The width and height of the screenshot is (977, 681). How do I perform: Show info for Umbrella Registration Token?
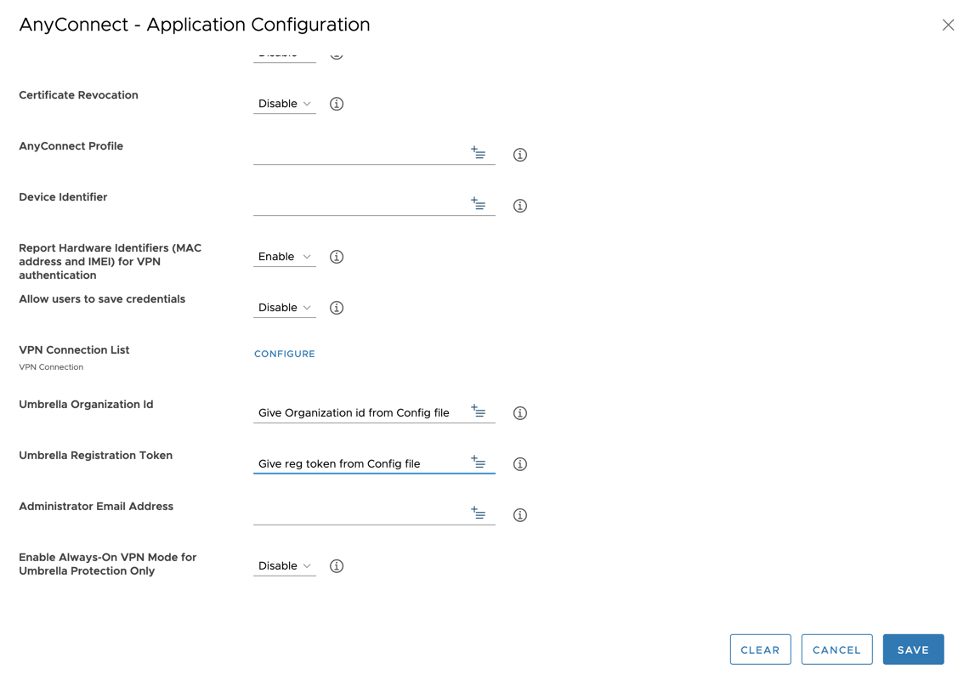(520, 464)
